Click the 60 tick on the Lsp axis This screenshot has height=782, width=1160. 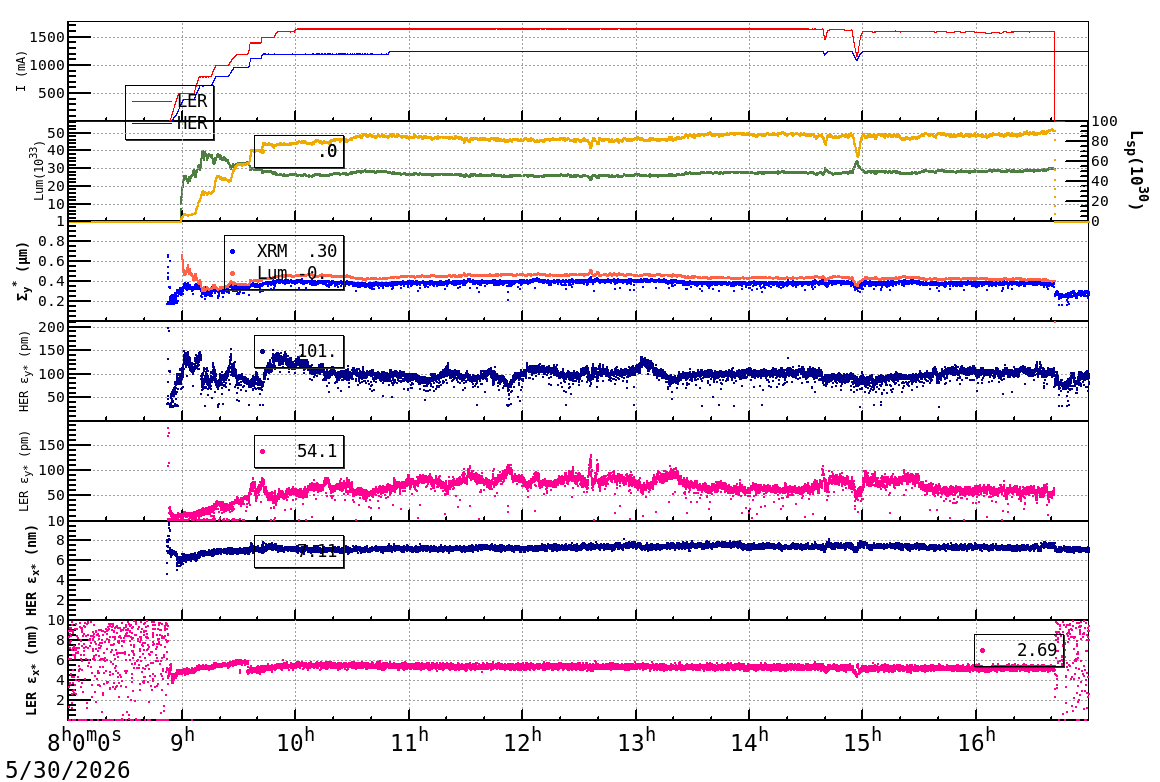pyautogui.click(x=1099, y=161)
